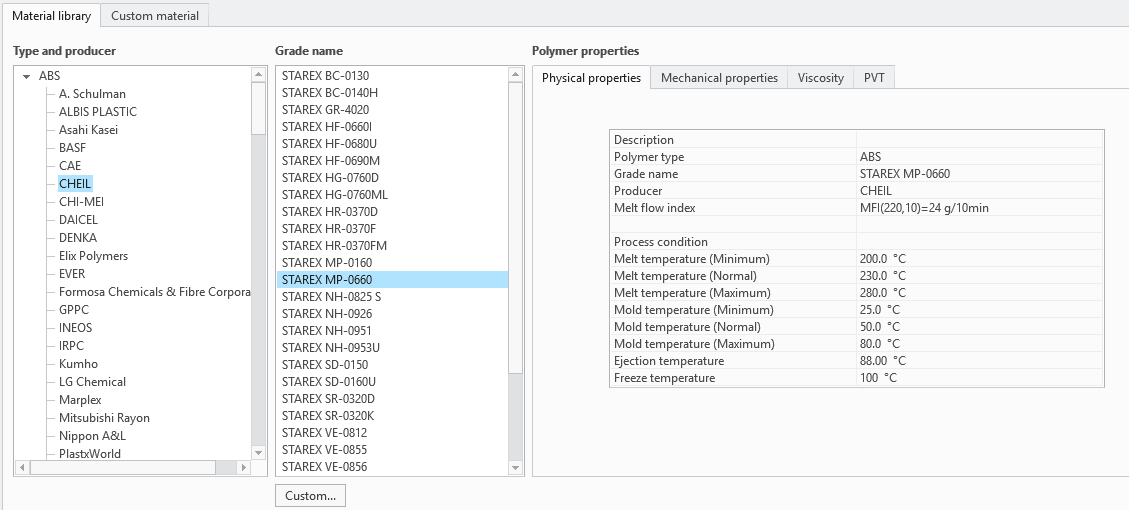The width and height of the screenshot is (1129, 510).
Task: Click producer tree scroll-down arrow
Action: [x=258, y=452]
